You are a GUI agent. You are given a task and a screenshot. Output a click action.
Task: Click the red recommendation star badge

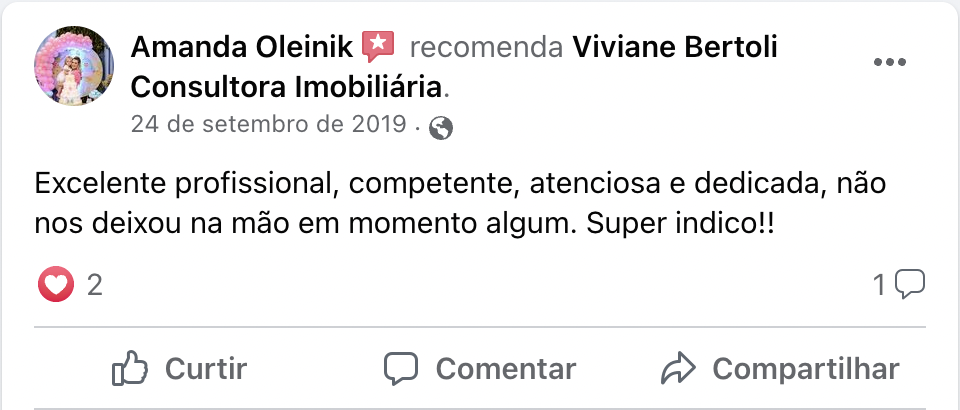[x=377, y=46]
